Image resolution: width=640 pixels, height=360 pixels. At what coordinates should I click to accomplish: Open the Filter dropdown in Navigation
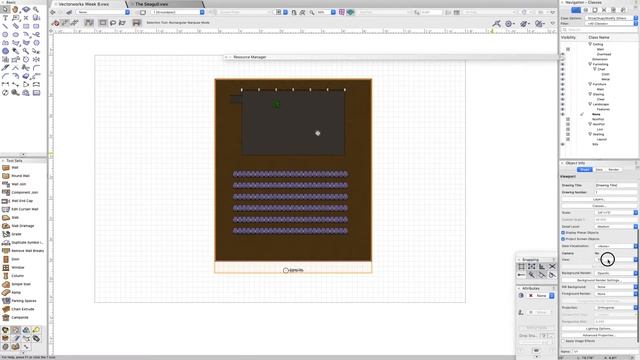click(x=611, y=24)
